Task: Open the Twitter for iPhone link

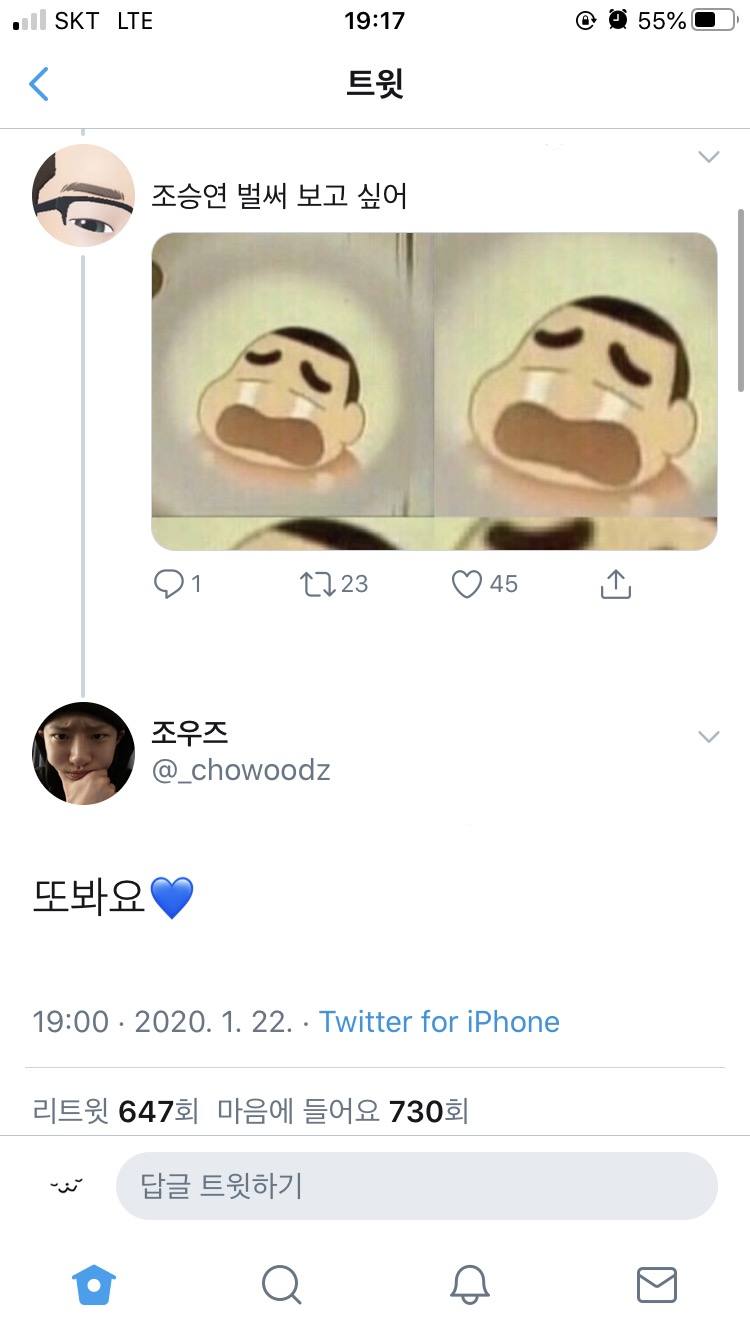Action: pyautogui.click(x=438, y=1022)
